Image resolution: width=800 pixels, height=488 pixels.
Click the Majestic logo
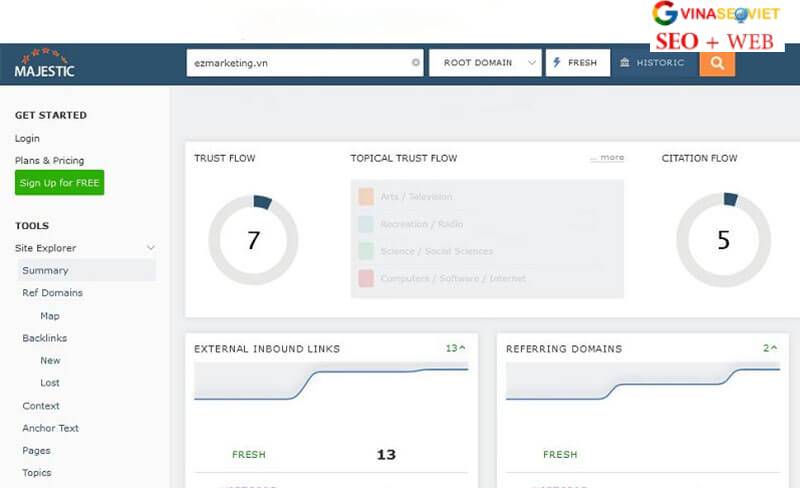(43, 63)
